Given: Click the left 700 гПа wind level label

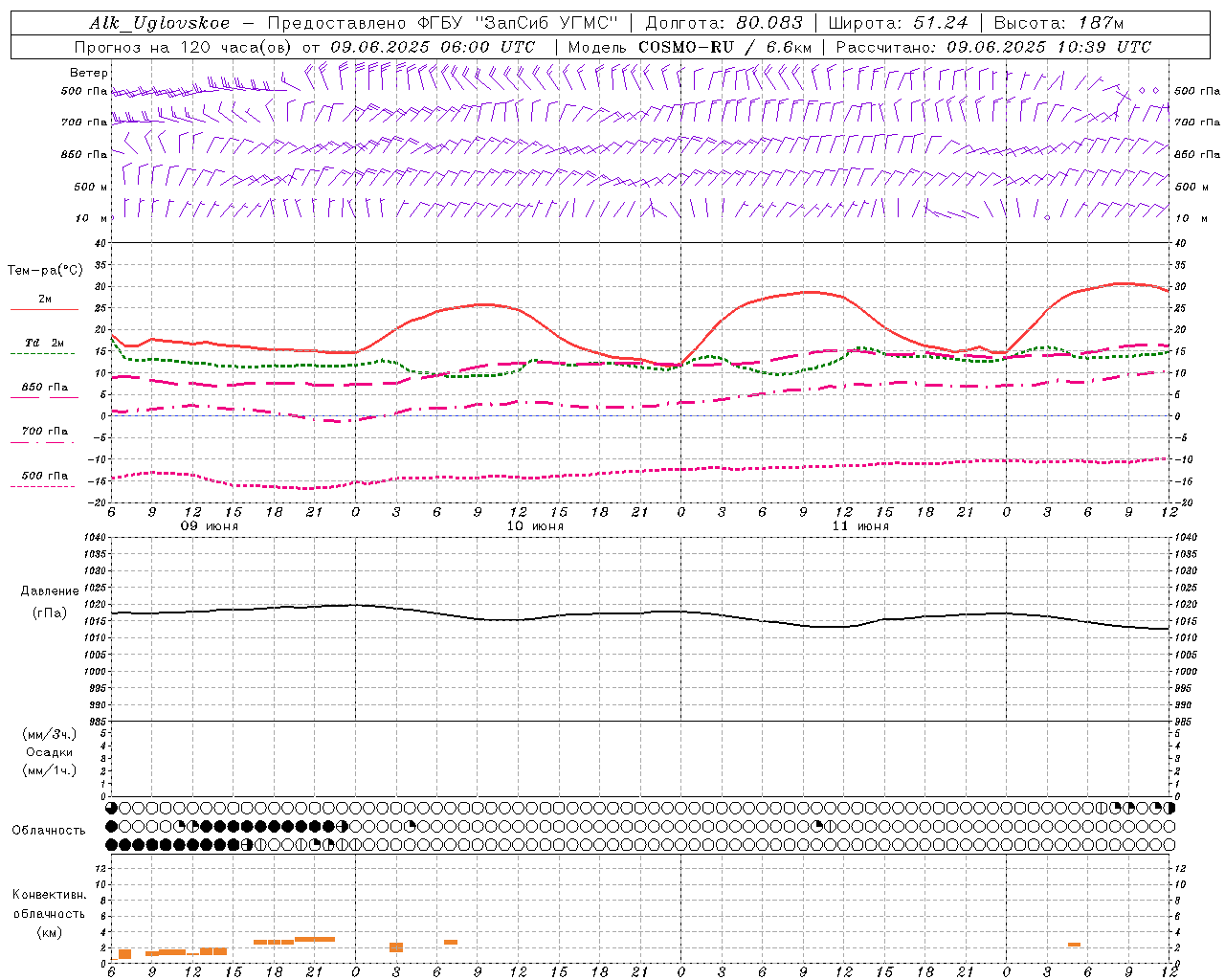Looking at the screenshot, I should pyautogui.click(x=84, y=122).
